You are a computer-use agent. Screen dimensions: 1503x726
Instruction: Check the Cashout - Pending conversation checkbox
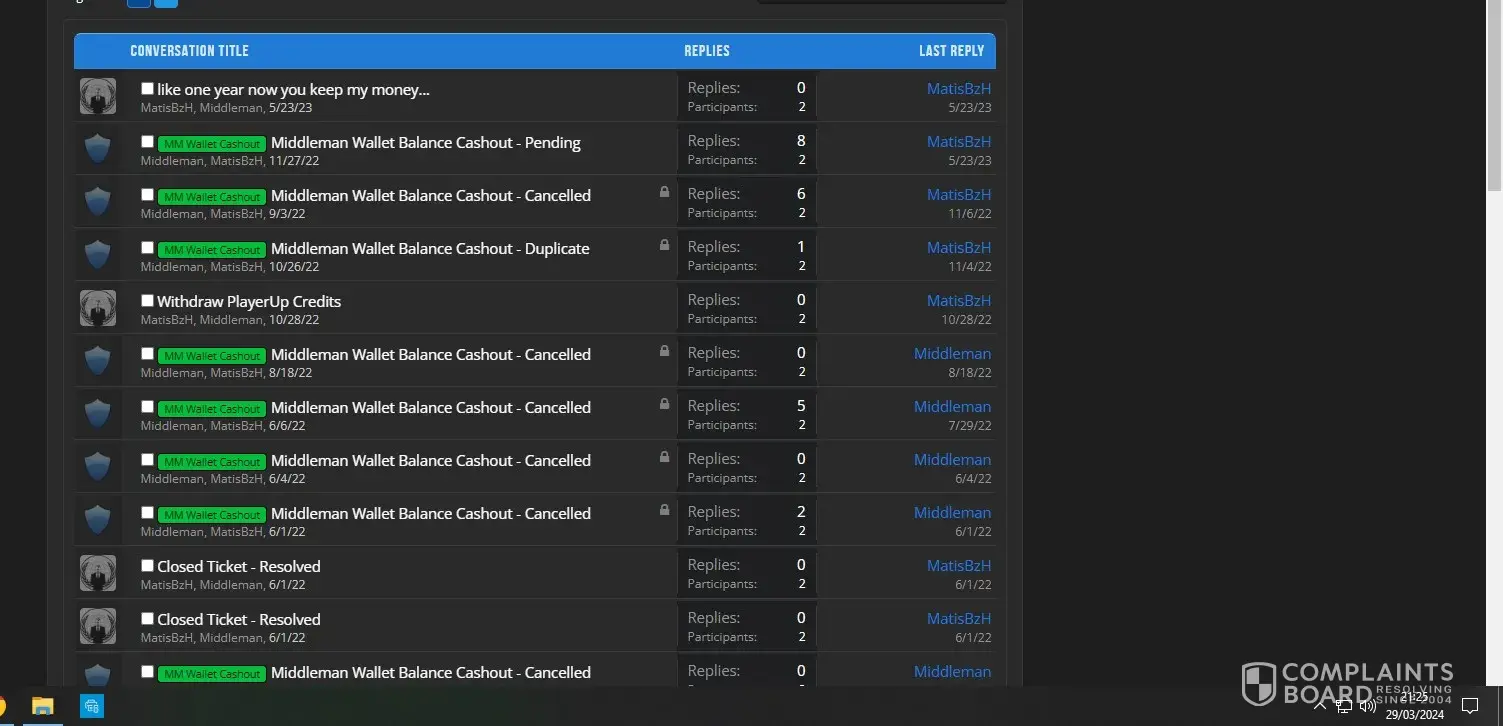148,142
